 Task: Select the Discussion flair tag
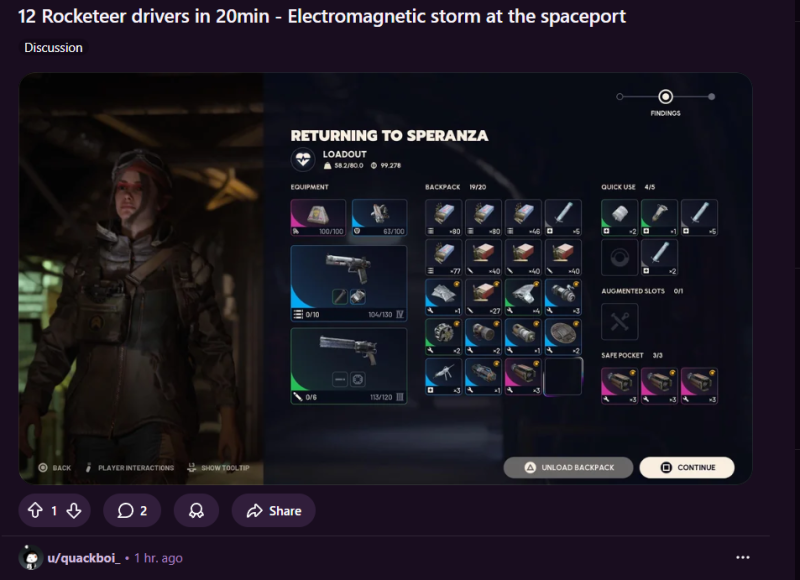tap(53, 47)
